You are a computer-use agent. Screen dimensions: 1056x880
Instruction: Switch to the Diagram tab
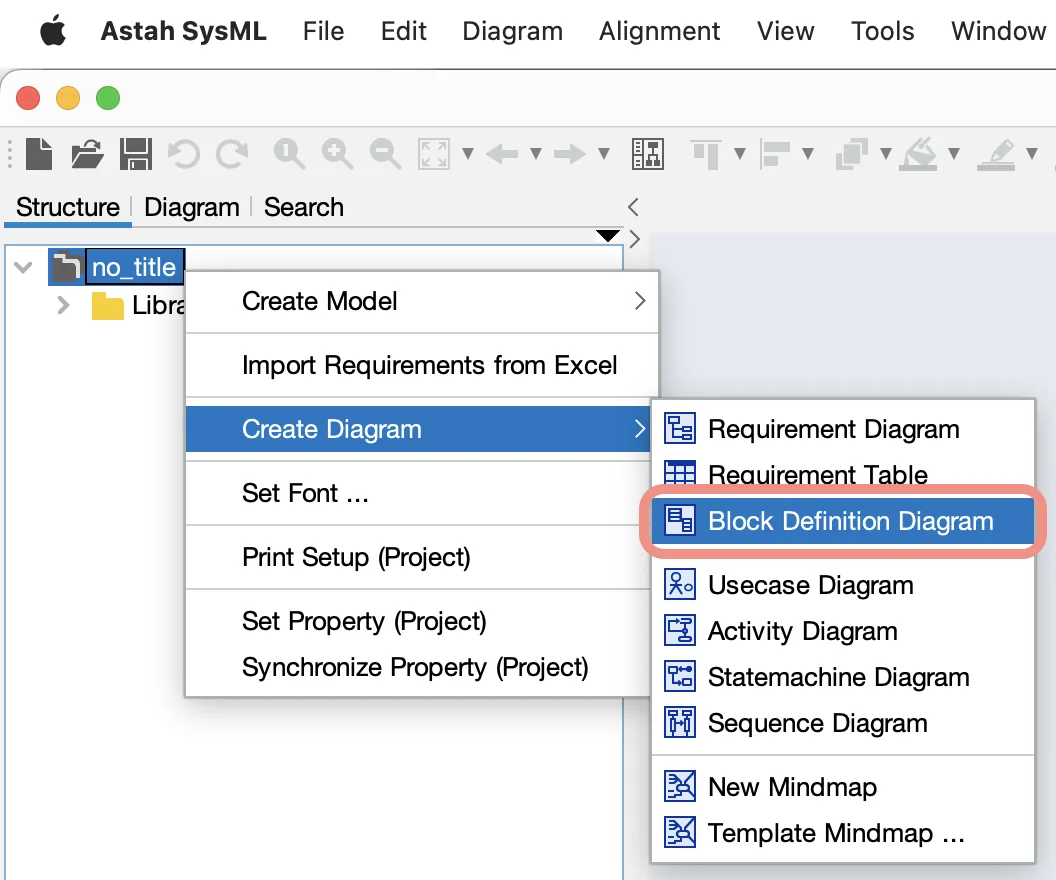[192, 207]
